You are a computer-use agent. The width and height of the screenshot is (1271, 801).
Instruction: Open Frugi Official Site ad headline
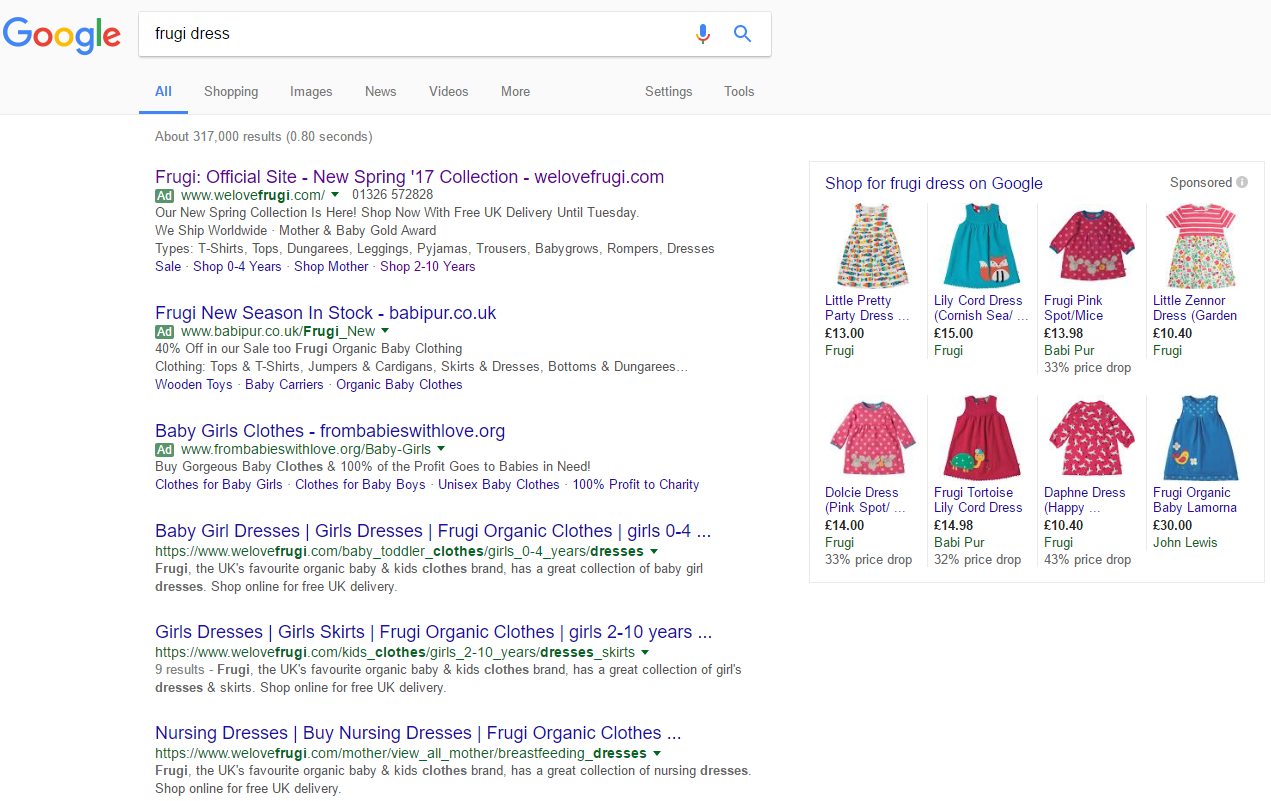(x=409, y=177)
